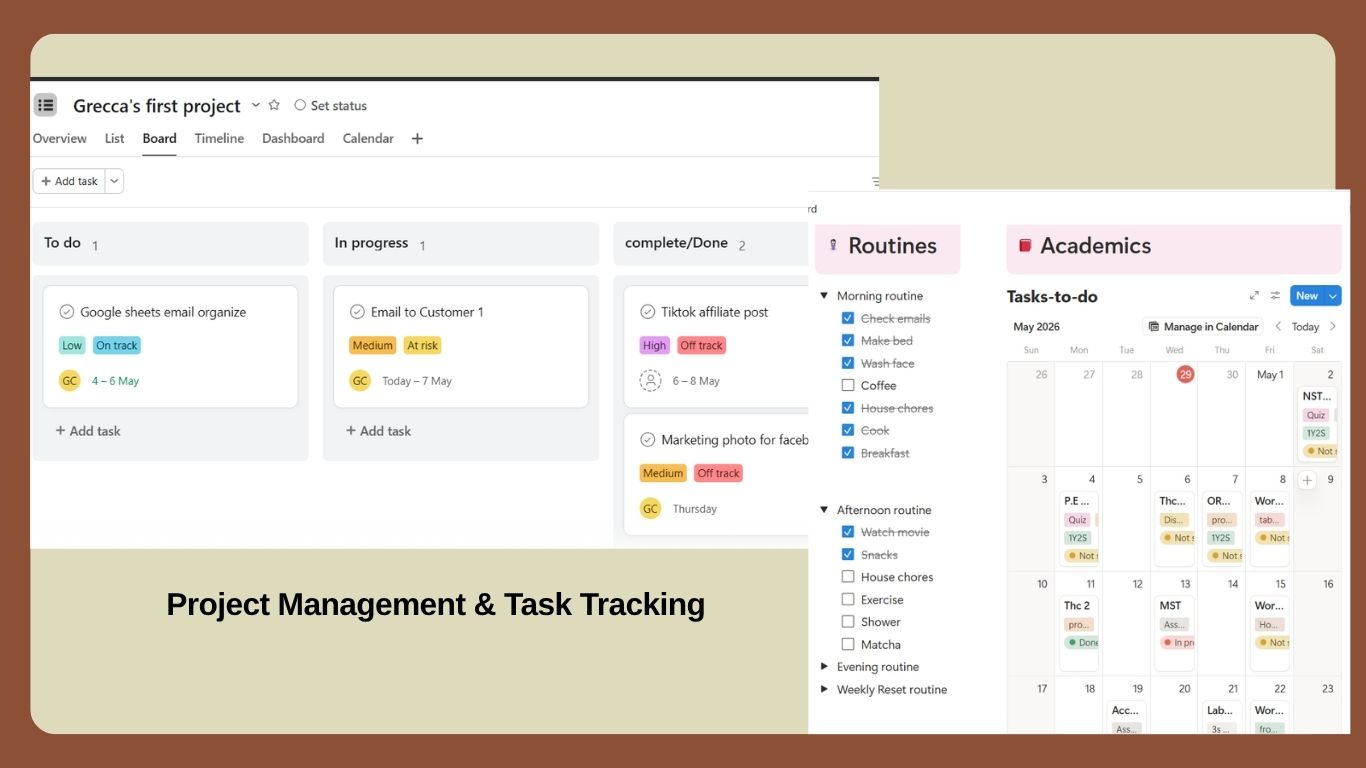Jump to Today in calendar
The width and height of the screenshot is (1366, 768).
click(1305, 327)
